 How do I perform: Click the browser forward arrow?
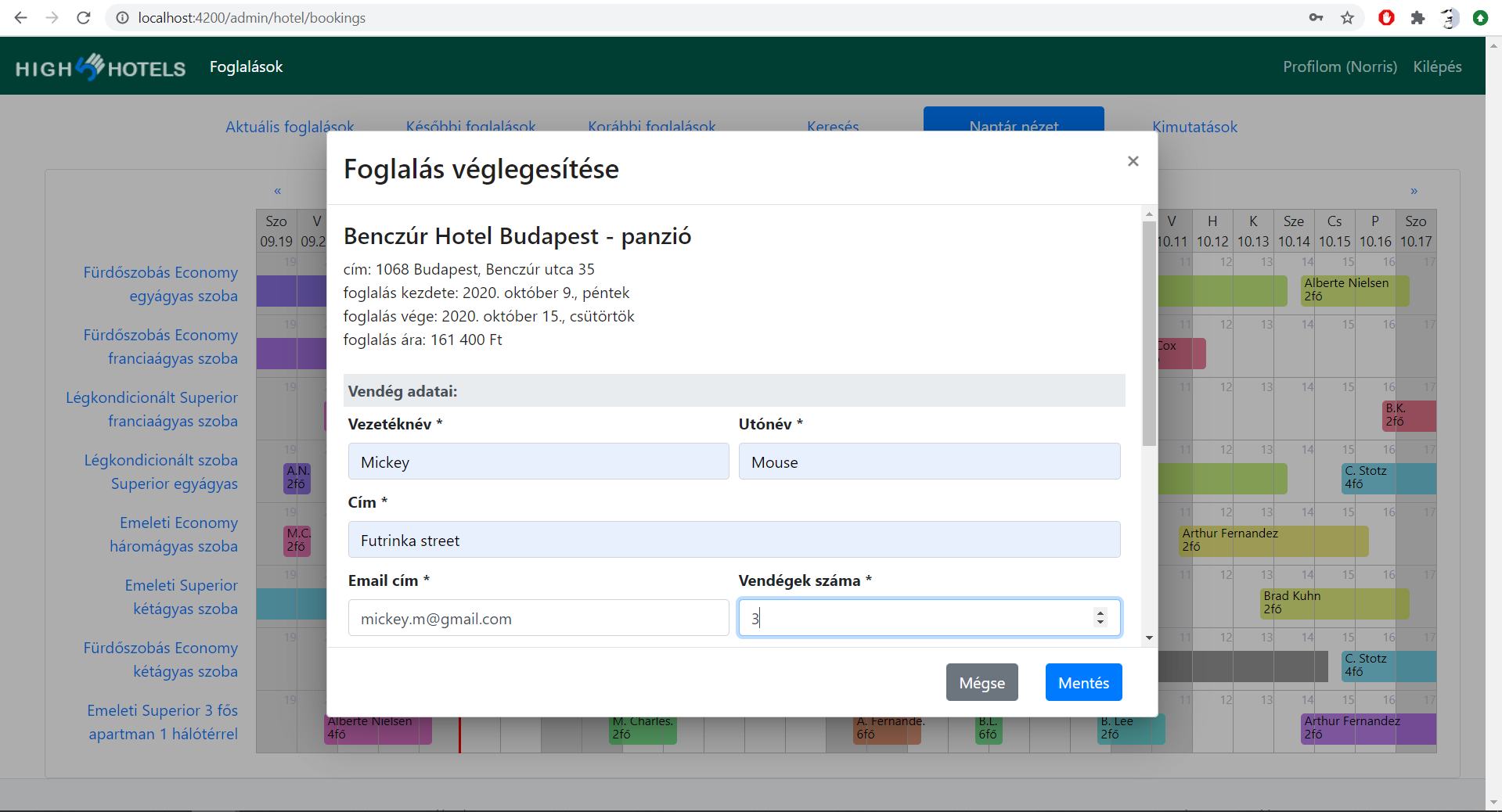point(52,17)
